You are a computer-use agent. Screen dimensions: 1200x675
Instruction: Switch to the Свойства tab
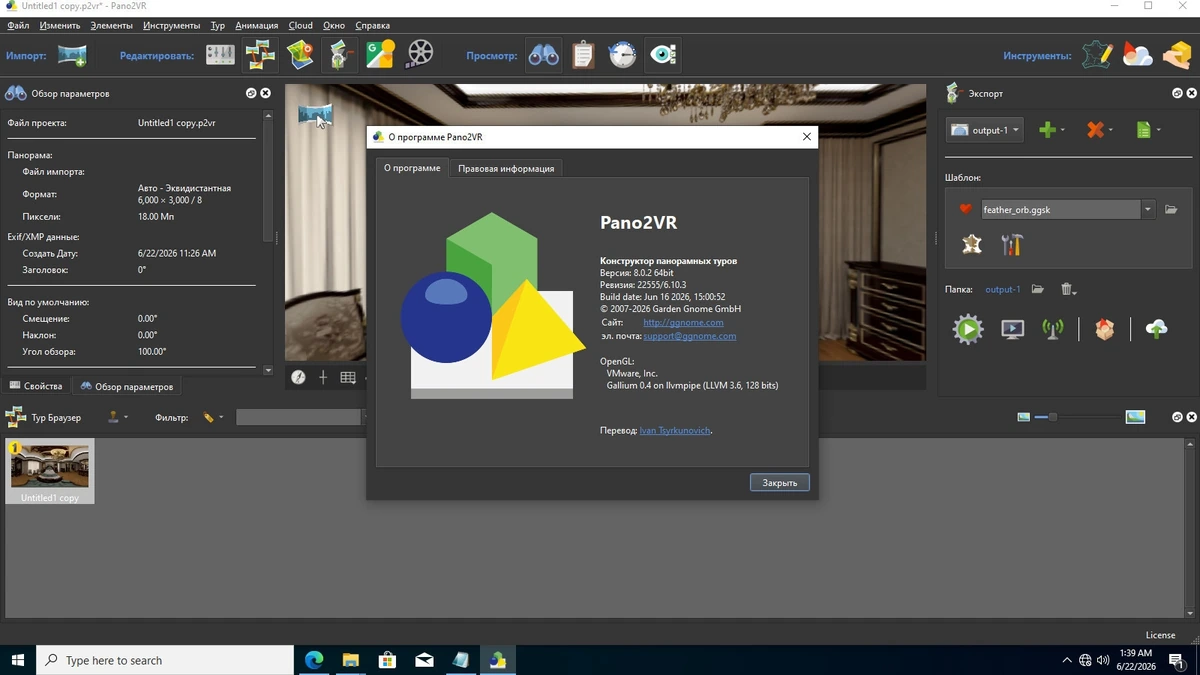pyautogui.click(x=35, y=386)
